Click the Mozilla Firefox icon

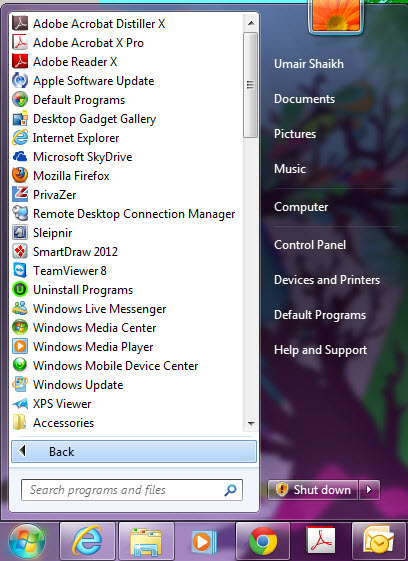click(20, 176)
